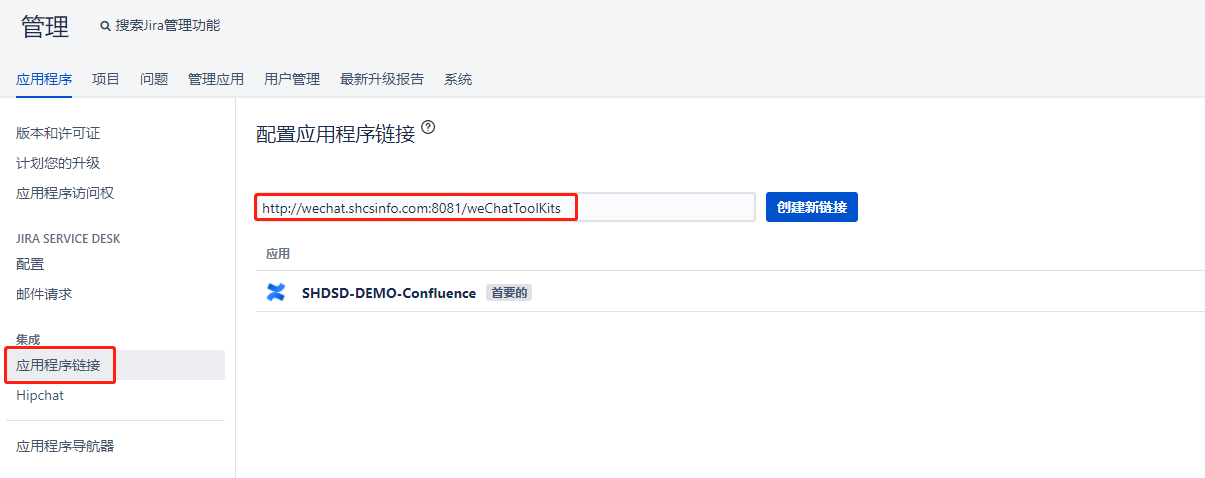The width and height of the screenshot is (1205, 478).
Task: Open the 用户管理 tab
Action: coord(292,79)
